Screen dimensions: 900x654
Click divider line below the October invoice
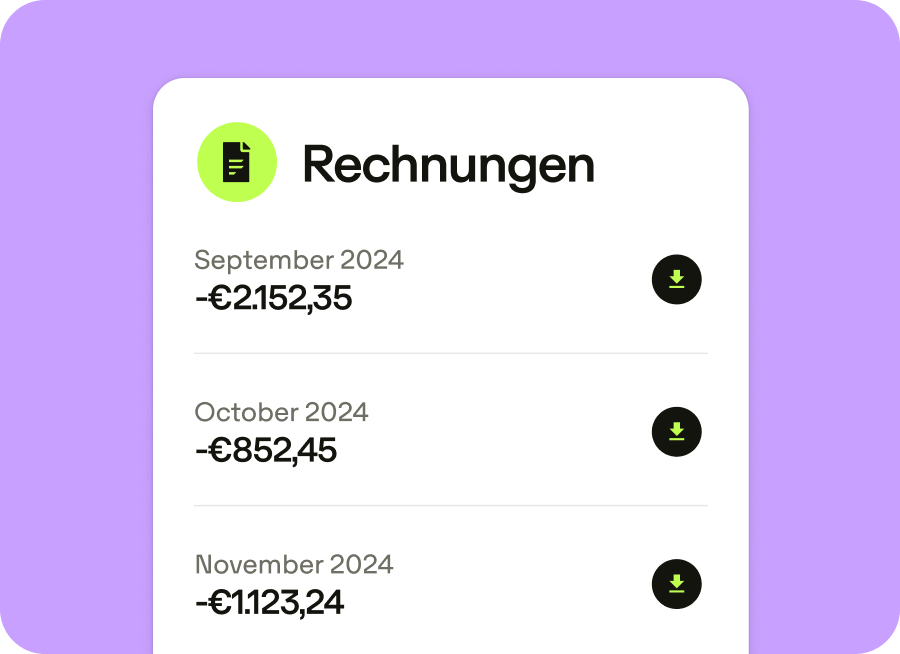tap(450, 505)
